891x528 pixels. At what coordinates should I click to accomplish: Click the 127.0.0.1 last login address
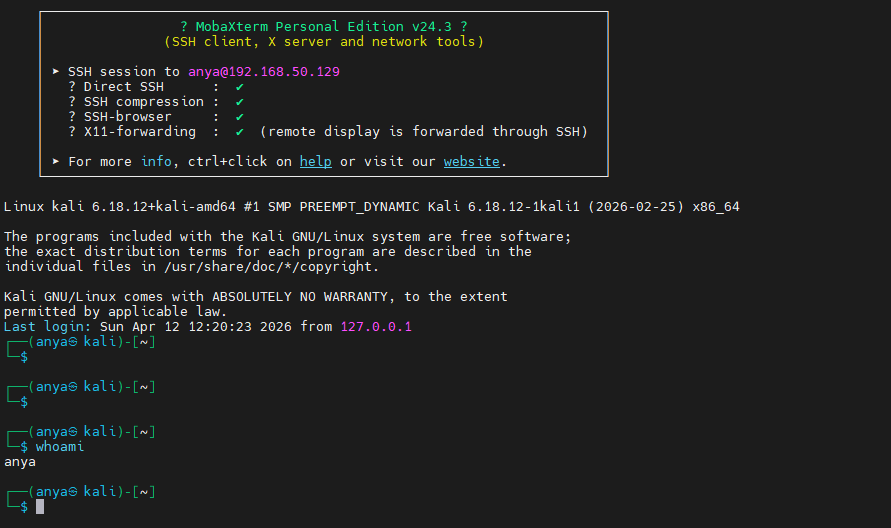[x=376, y=327]
